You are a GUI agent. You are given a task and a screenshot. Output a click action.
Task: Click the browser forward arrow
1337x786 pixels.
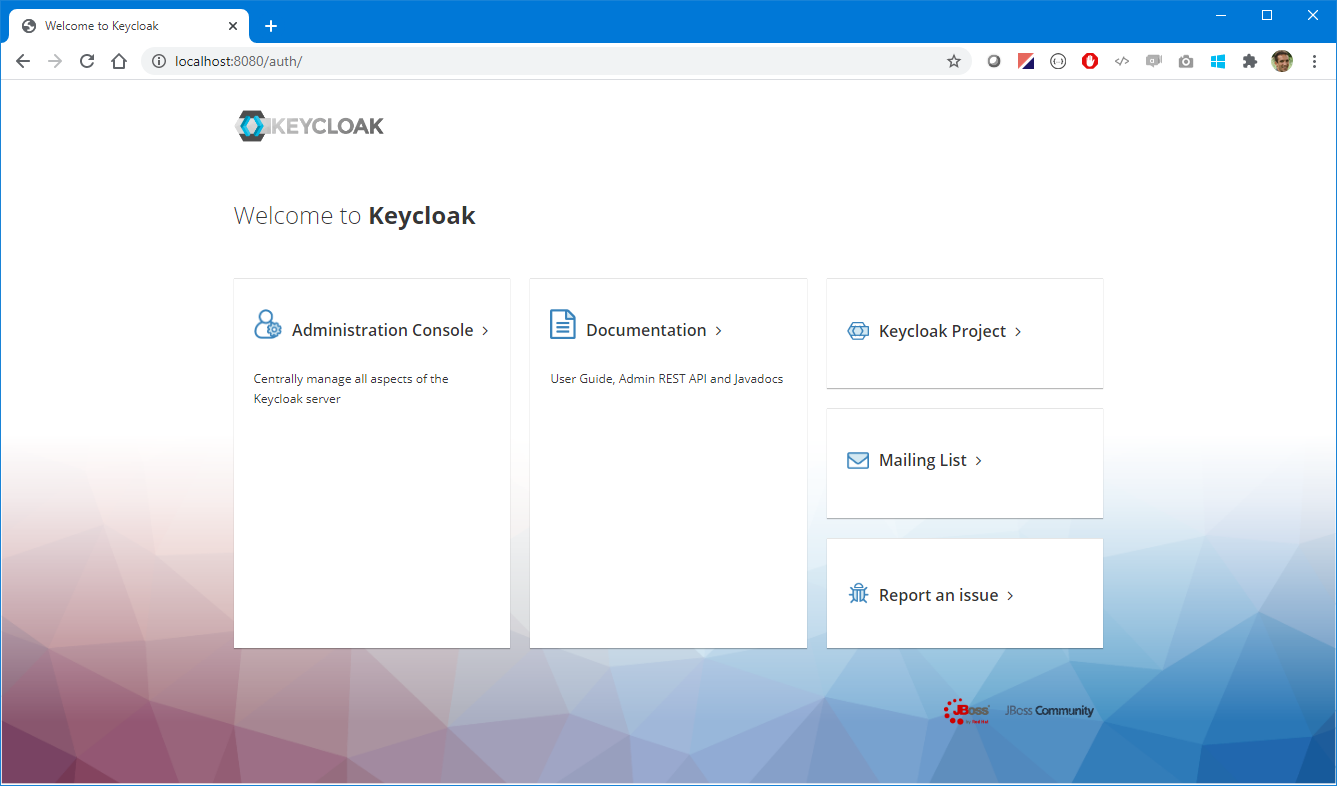pyautogui.click(x=55, y=61)
